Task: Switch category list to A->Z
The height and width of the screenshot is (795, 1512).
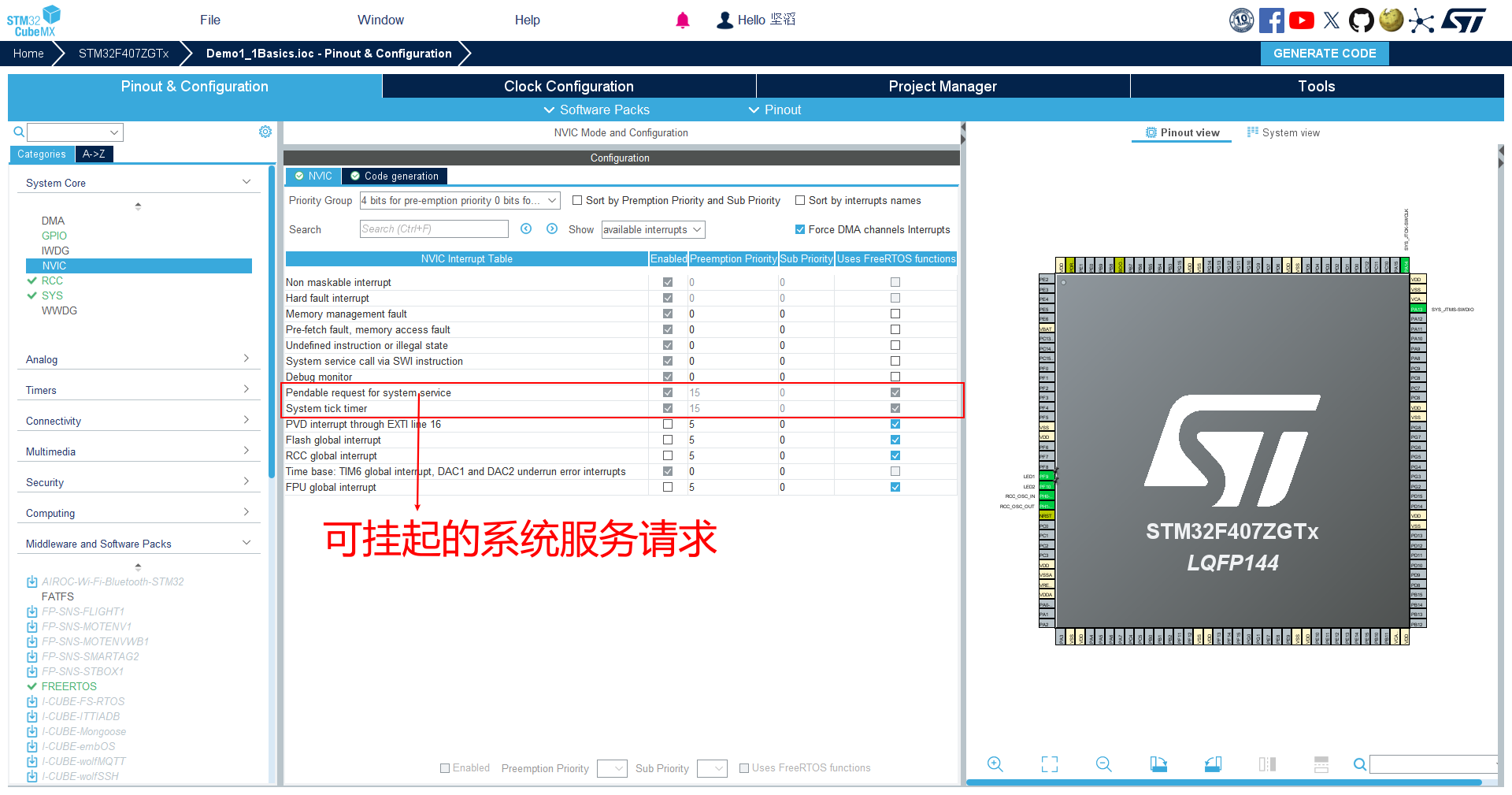Action: (94, 154)
